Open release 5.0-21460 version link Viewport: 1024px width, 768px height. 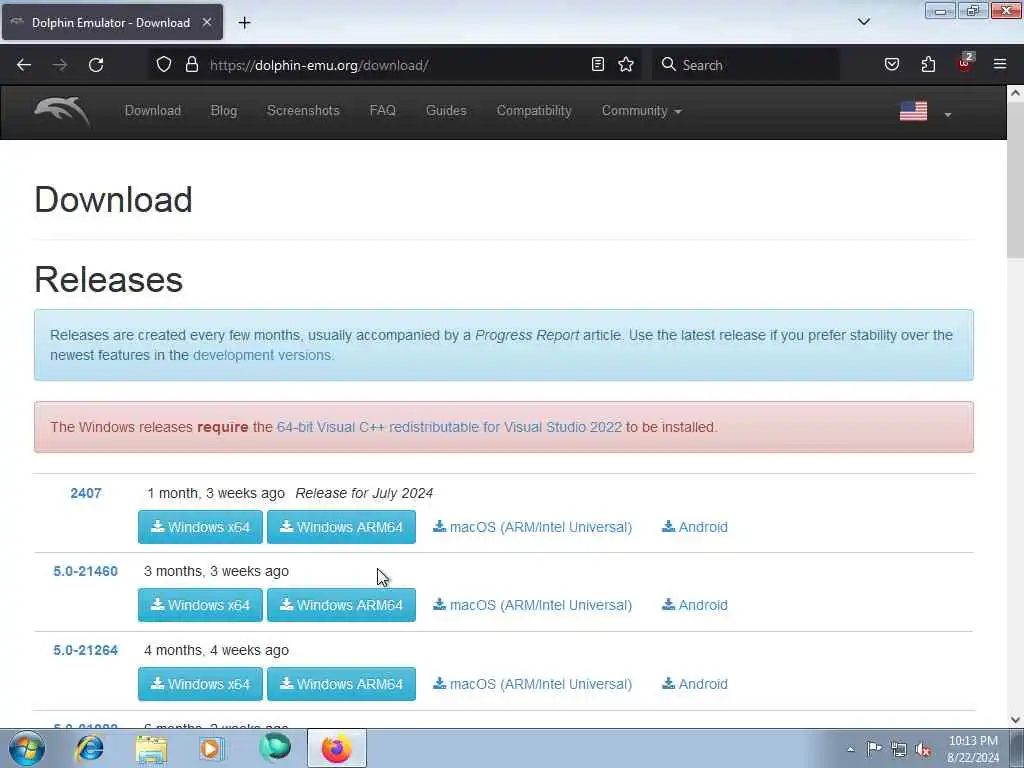pyautogui.click(x=86, y=571)
